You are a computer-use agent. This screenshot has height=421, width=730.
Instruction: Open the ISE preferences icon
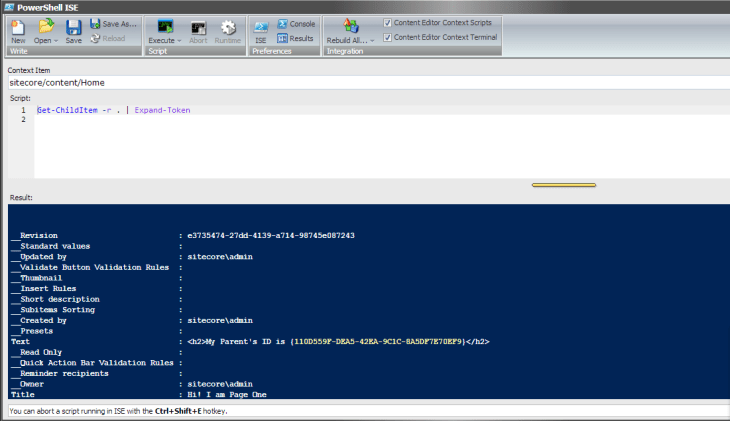click(261, 27)
